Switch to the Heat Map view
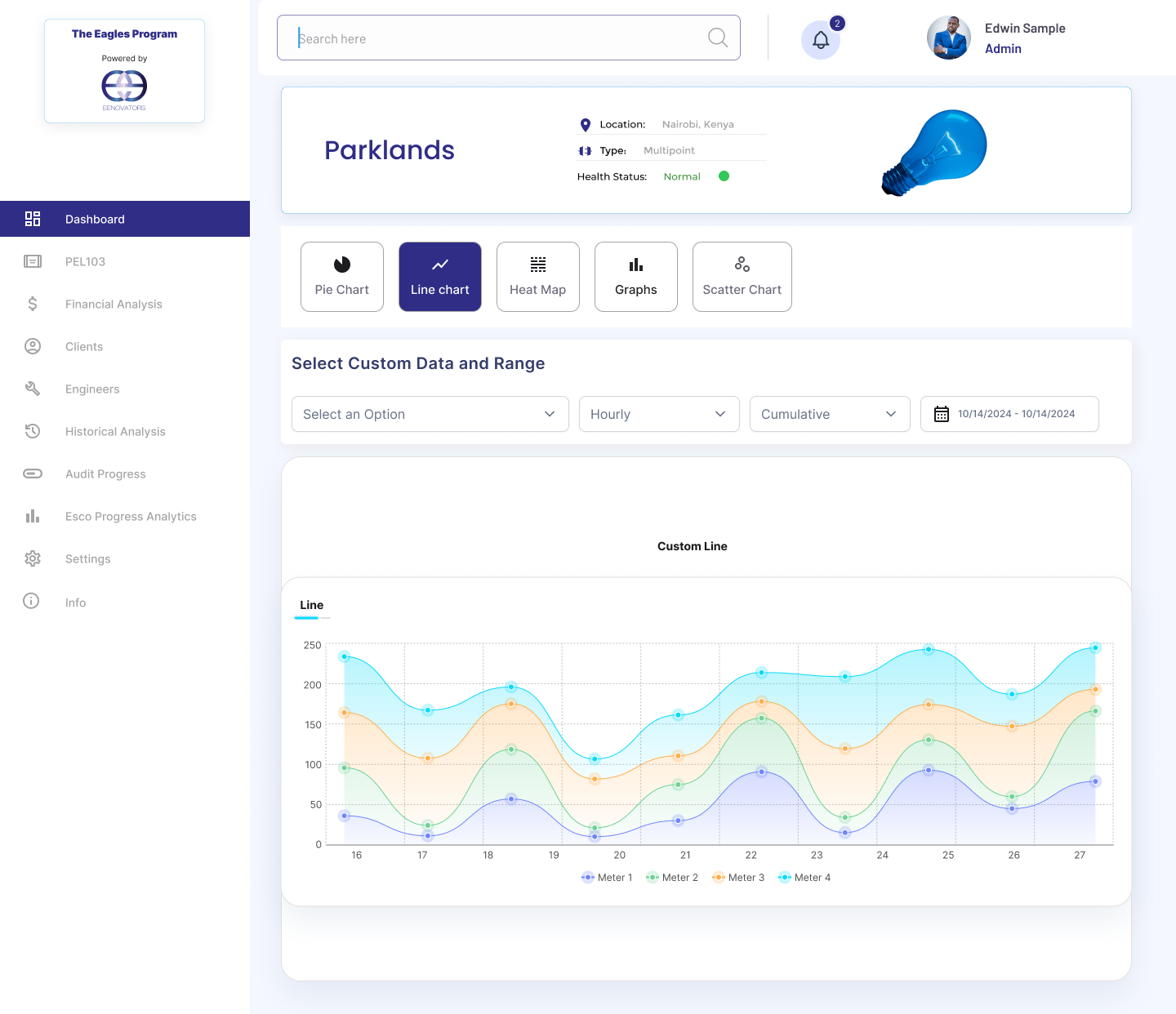 pyautogui.click(x=538, y=277)
